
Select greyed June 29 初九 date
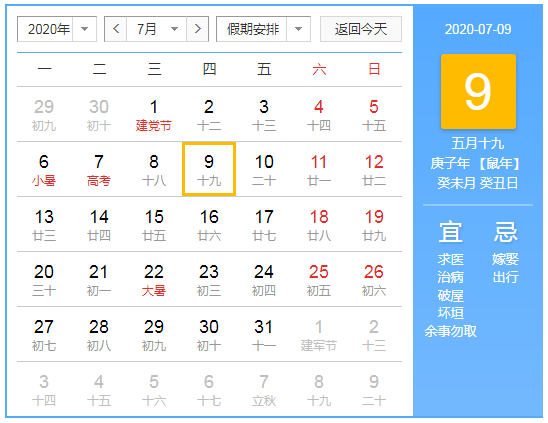44,115
